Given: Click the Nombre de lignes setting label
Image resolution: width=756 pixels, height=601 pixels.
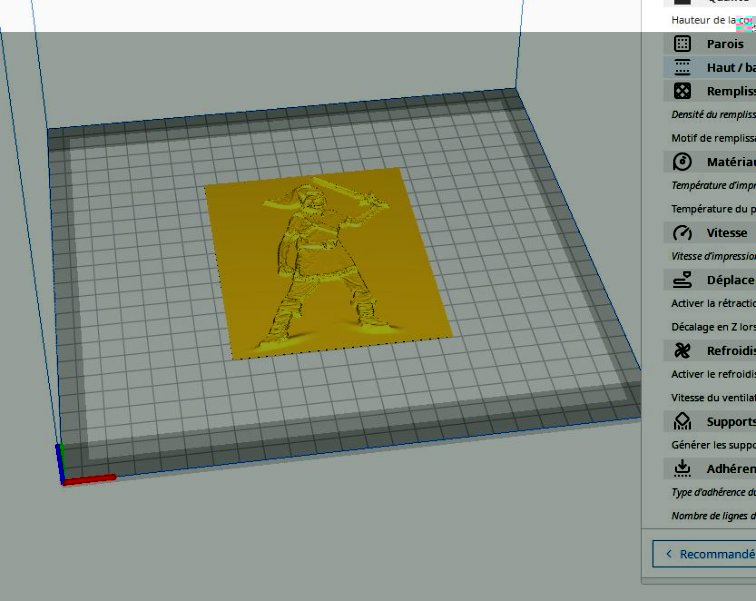Looking at the screenshot, I should tap(714, 516).
